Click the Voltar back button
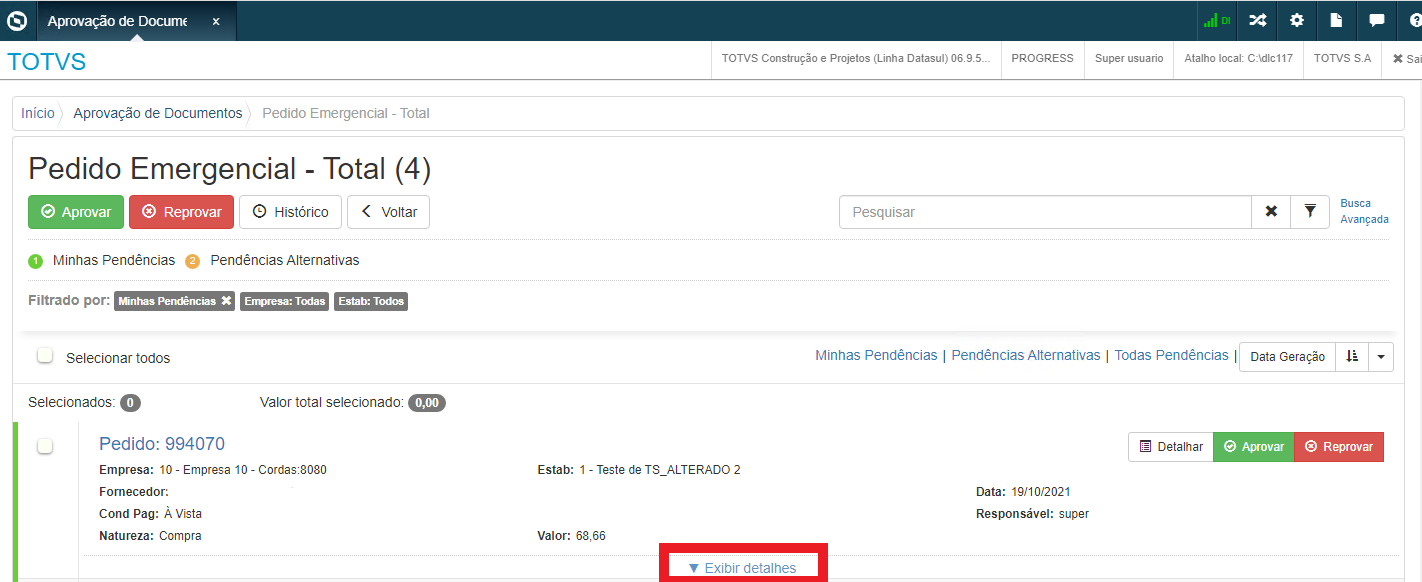 [x=388, y=212]
